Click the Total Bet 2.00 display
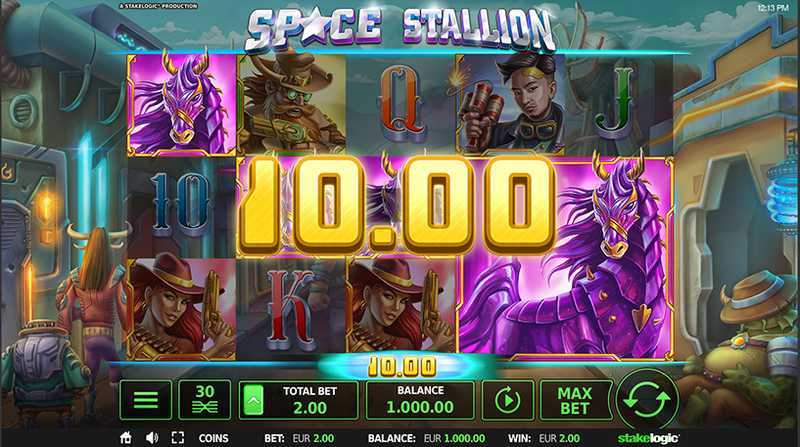 click(310, 400)
